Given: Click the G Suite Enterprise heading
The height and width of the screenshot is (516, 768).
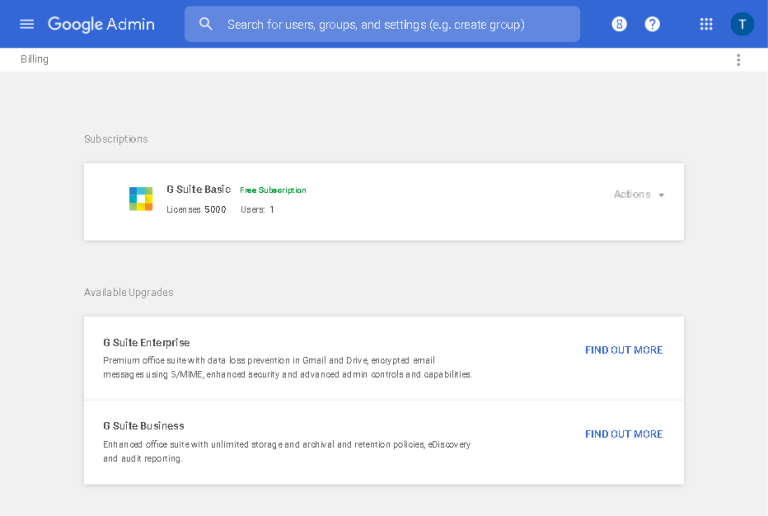Looking at the screenshot, I should pyautogui.click(x=146, y=343).
